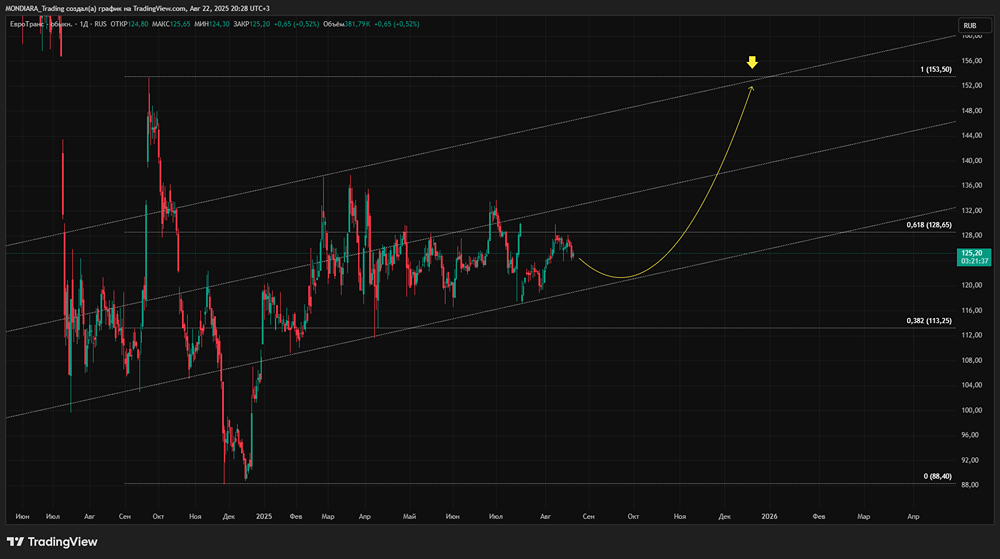Click the 140,00 price axis label
This screenshot has height=559, width=1000.
tap(971, 161)
